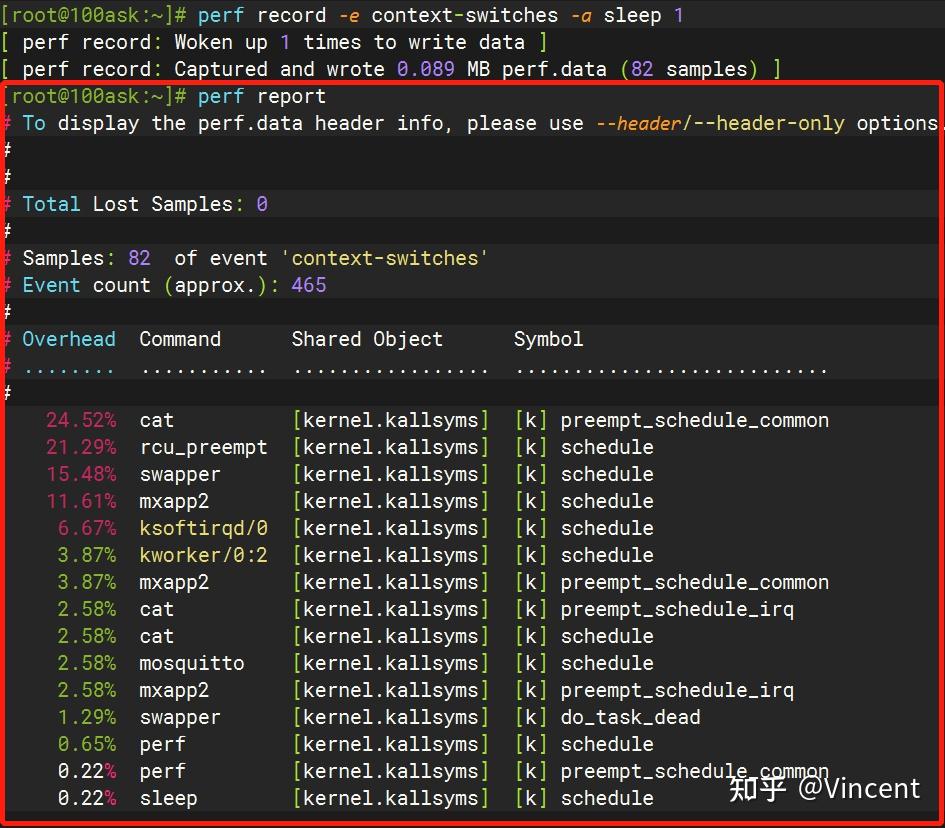Select the swapper row showing 15.48%
945x828 pixels.
(x=179, y=474)
